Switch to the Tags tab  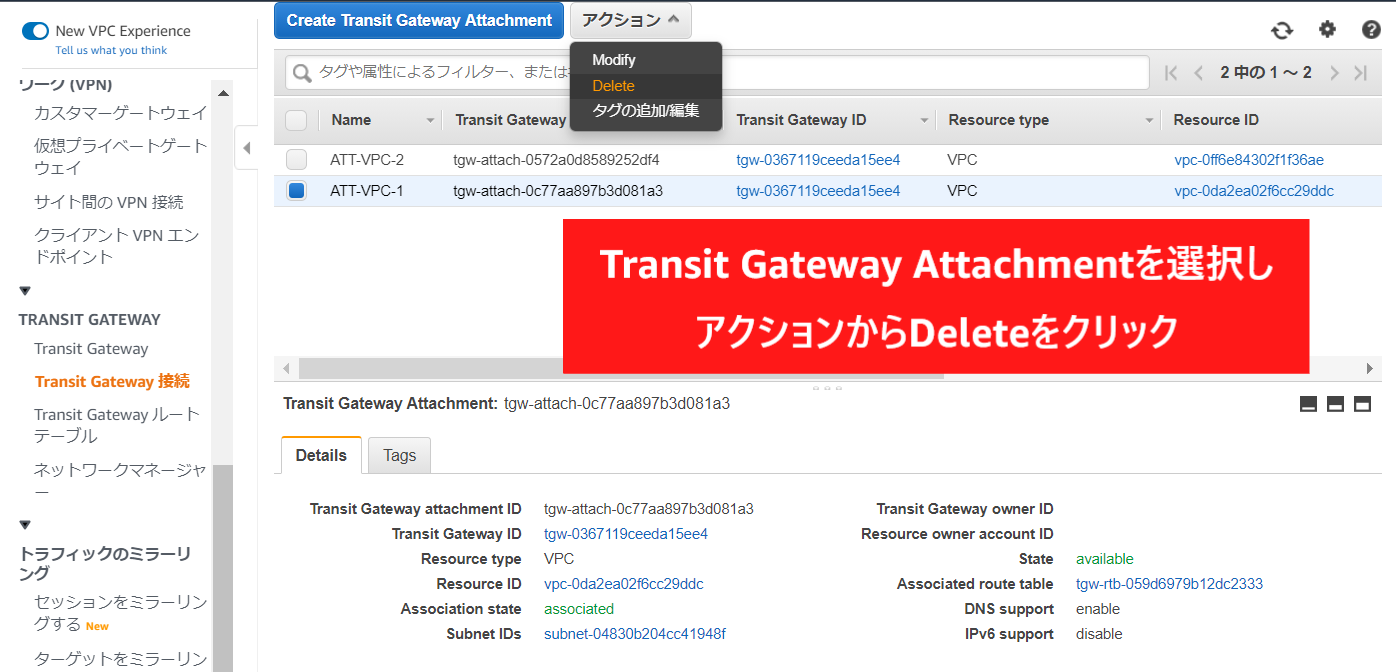399,455
